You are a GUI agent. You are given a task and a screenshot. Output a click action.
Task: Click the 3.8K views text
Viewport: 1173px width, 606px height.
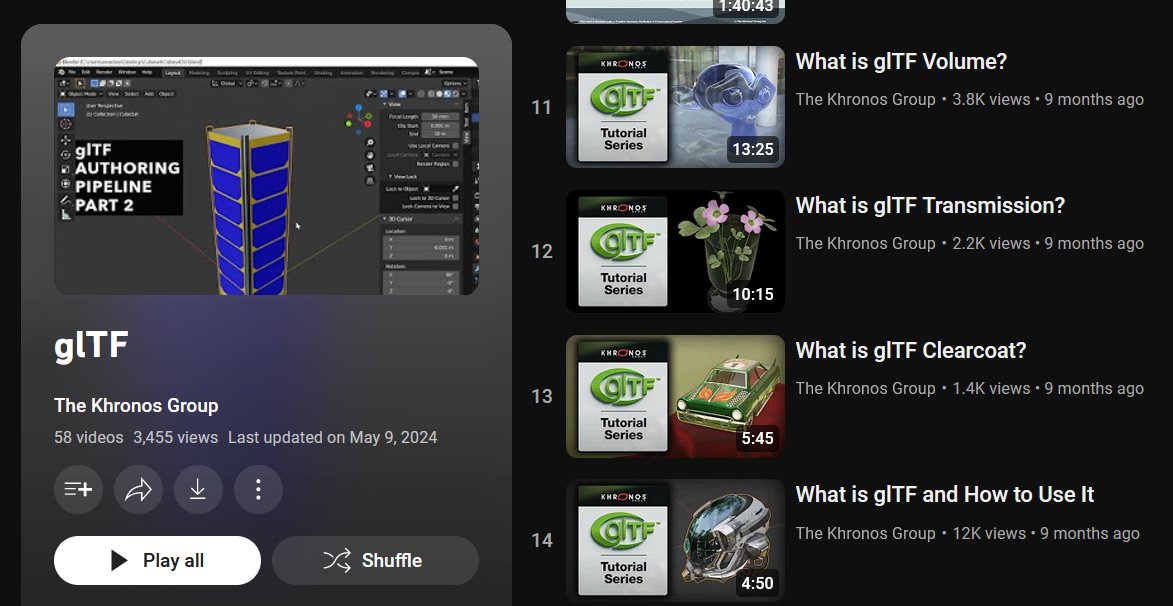click(991, 100)
